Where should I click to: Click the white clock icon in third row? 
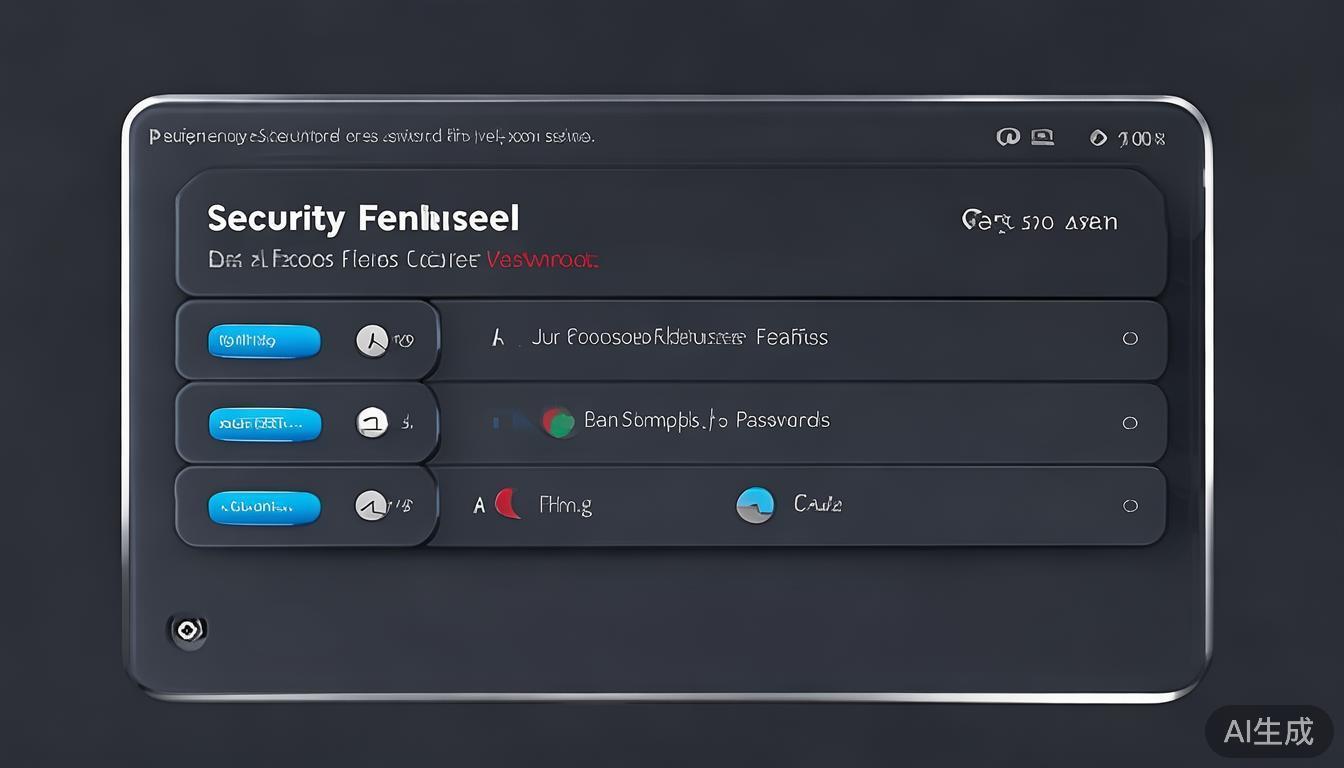point(371,506)
